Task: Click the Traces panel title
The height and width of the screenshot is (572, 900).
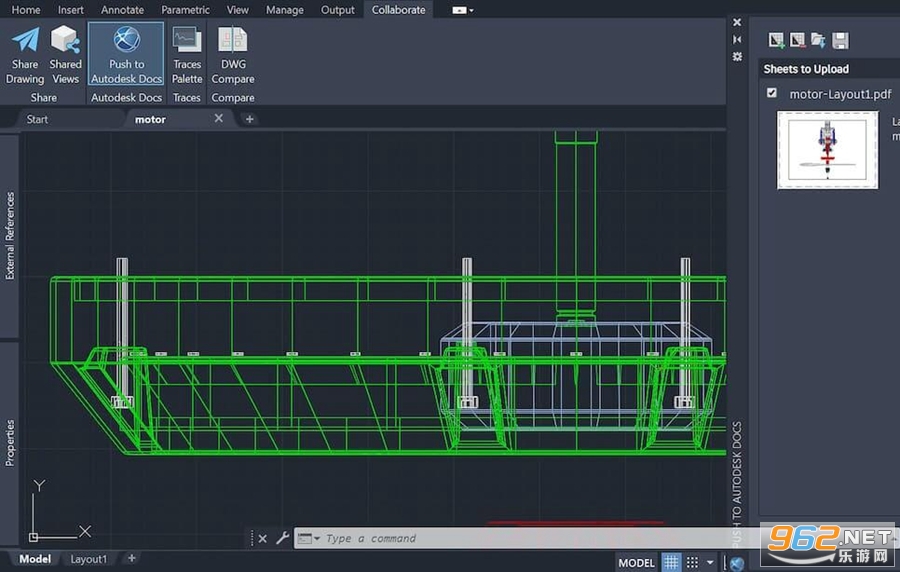Action: pyautogui.click(x=187, y=98)
